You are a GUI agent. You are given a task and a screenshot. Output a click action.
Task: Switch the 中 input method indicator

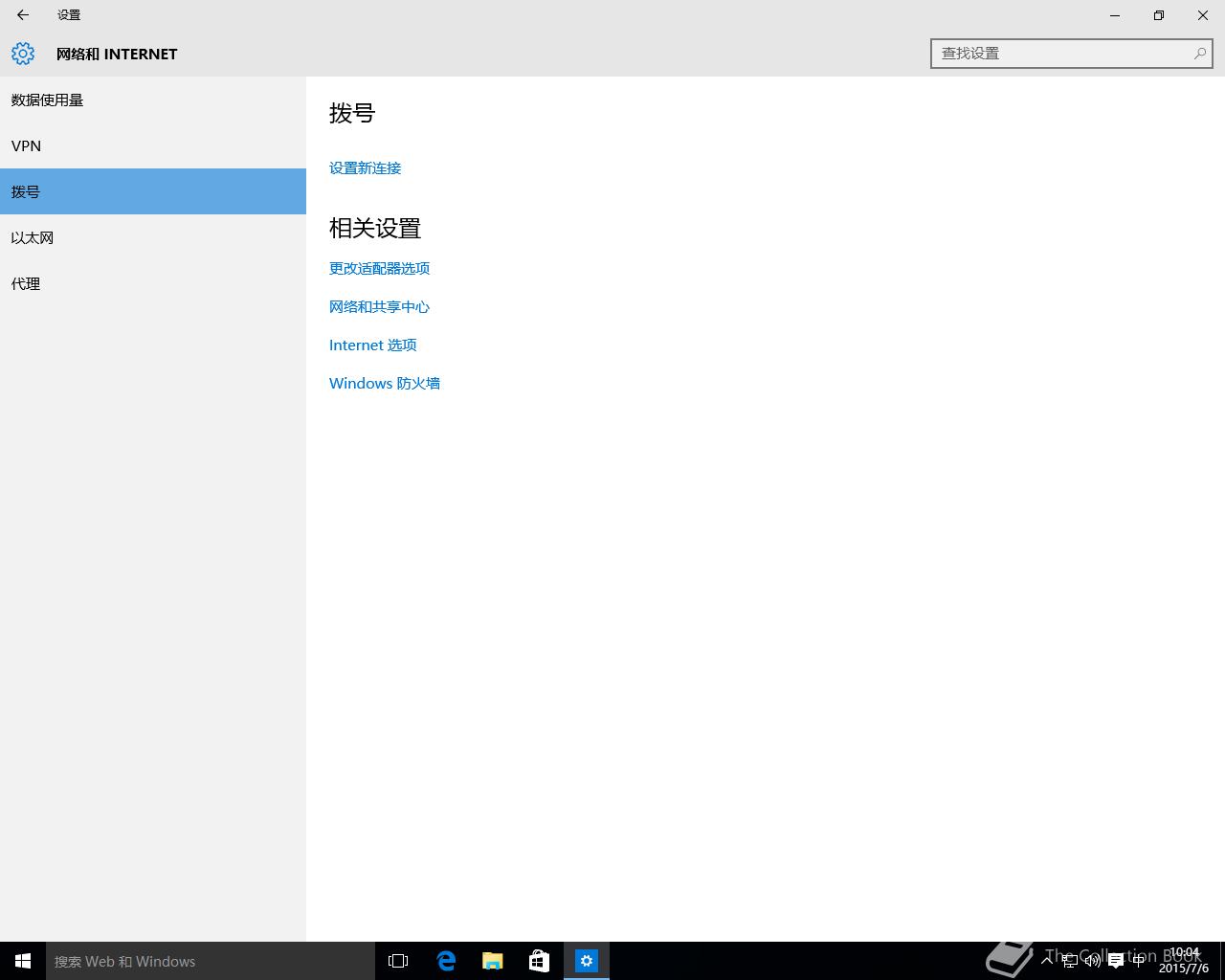1139,961
